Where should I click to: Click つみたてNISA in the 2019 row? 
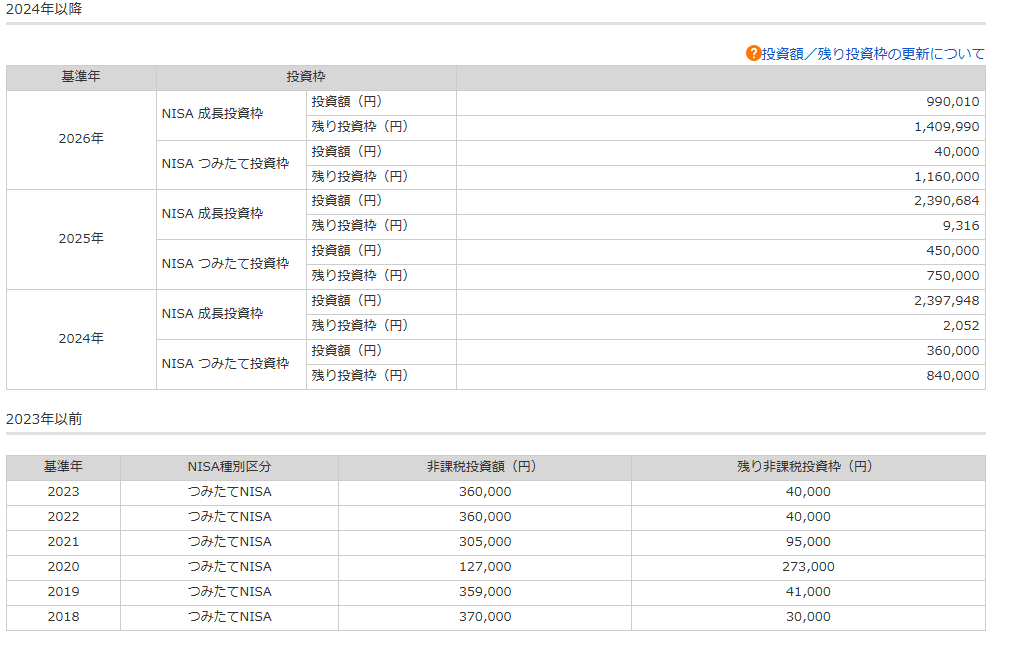(229, 592)
